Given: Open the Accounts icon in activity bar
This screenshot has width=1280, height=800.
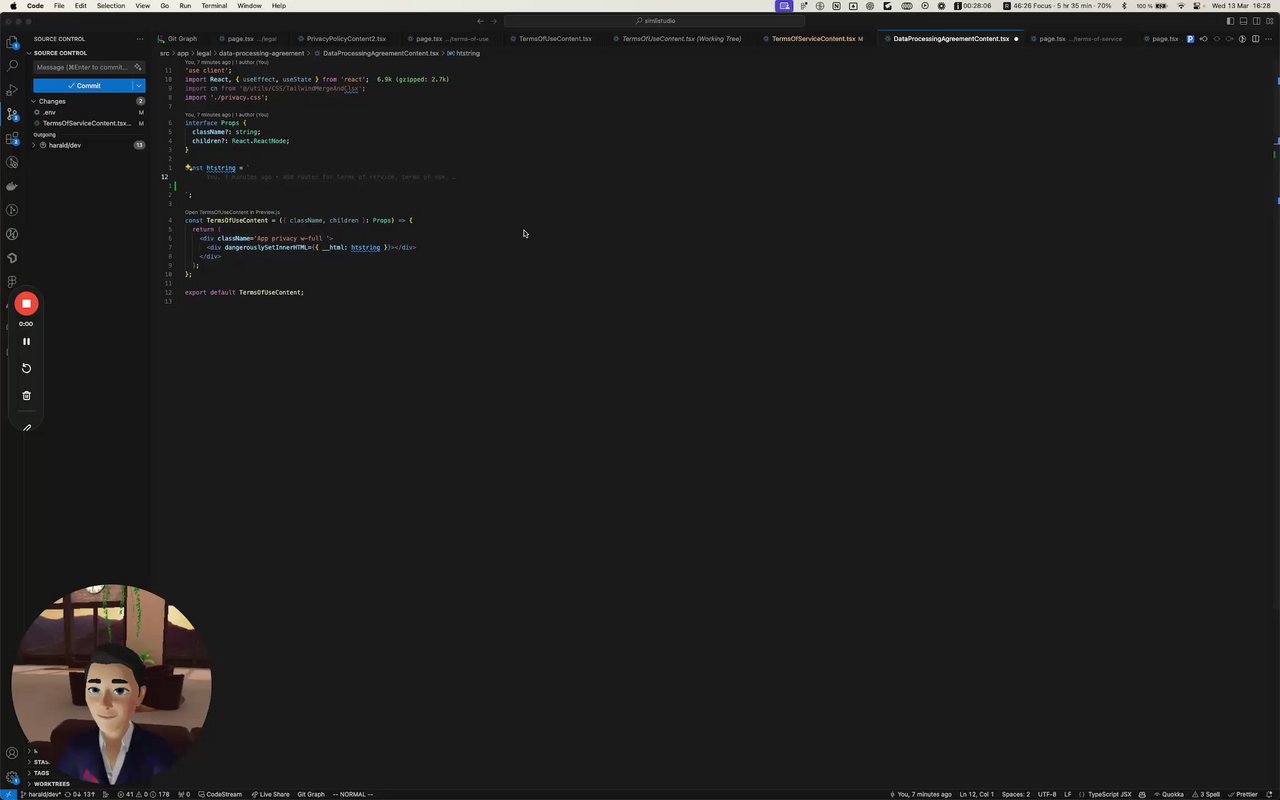Looking at the screenshot, I should [12, 753].
